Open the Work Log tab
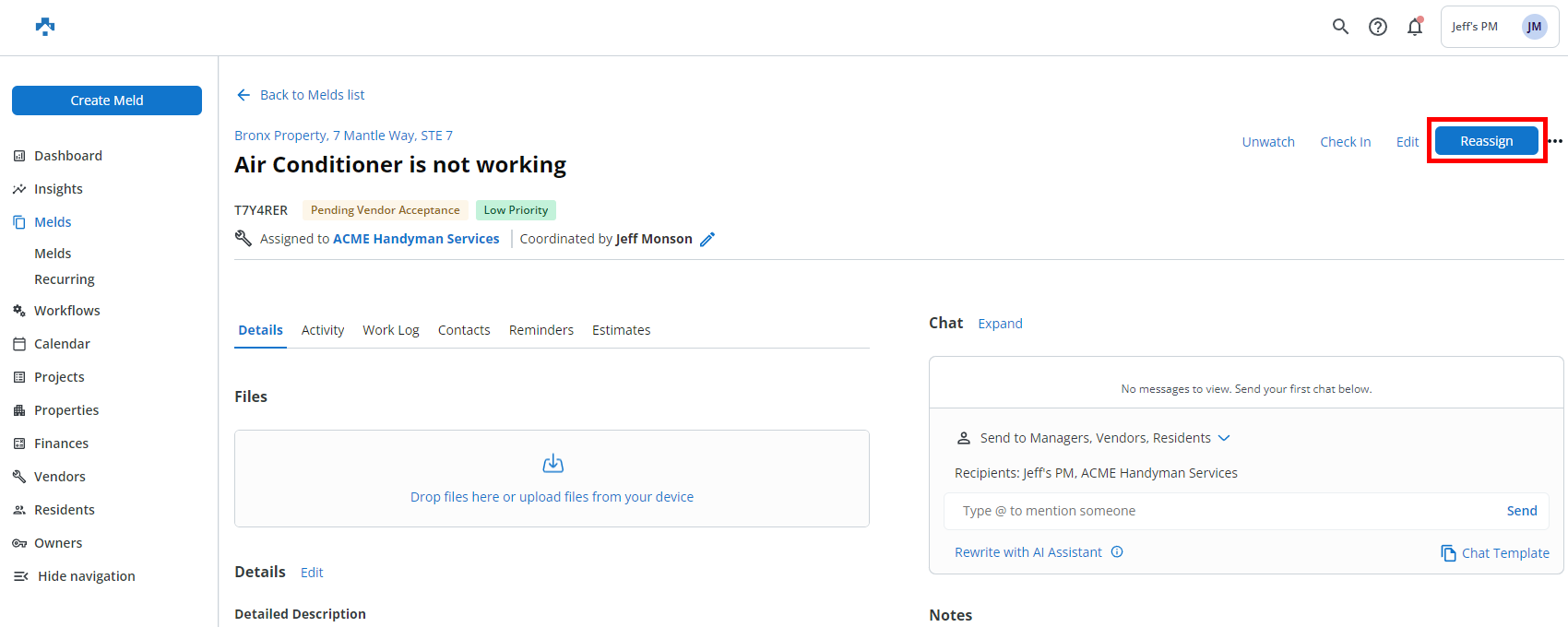The height and width of the screenshot is (627, 1568). [391, 330]
